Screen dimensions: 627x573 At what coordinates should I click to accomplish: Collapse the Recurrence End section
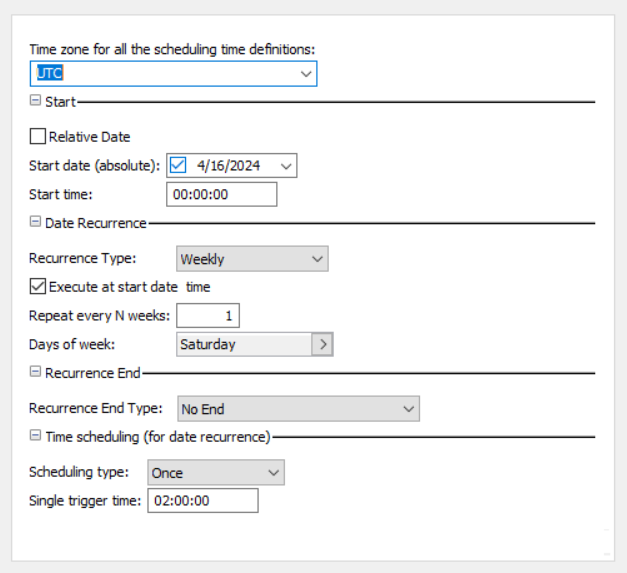tap(35, 372)
